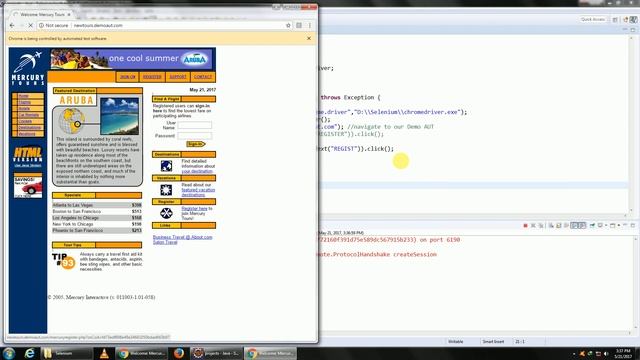Go to Flights in the left sidebar

[24, 102]
